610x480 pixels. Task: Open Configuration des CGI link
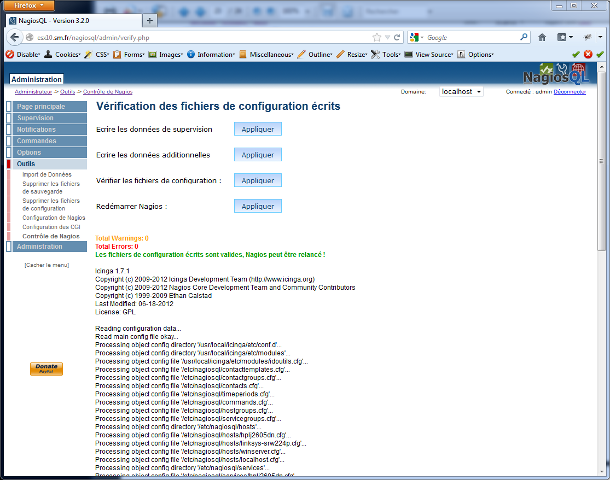(x=51, y=227)
